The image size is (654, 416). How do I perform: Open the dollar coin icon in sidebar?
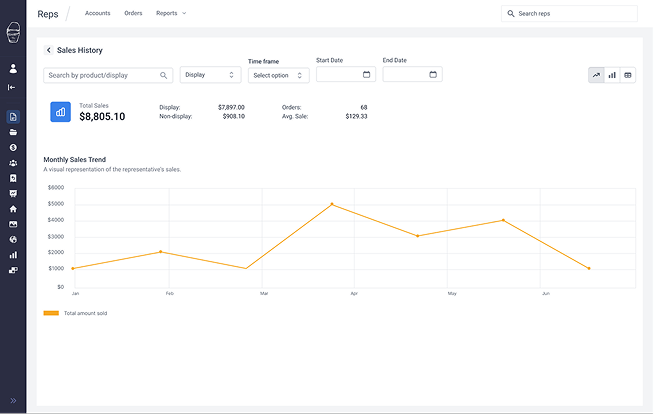(x=13, y=148)
